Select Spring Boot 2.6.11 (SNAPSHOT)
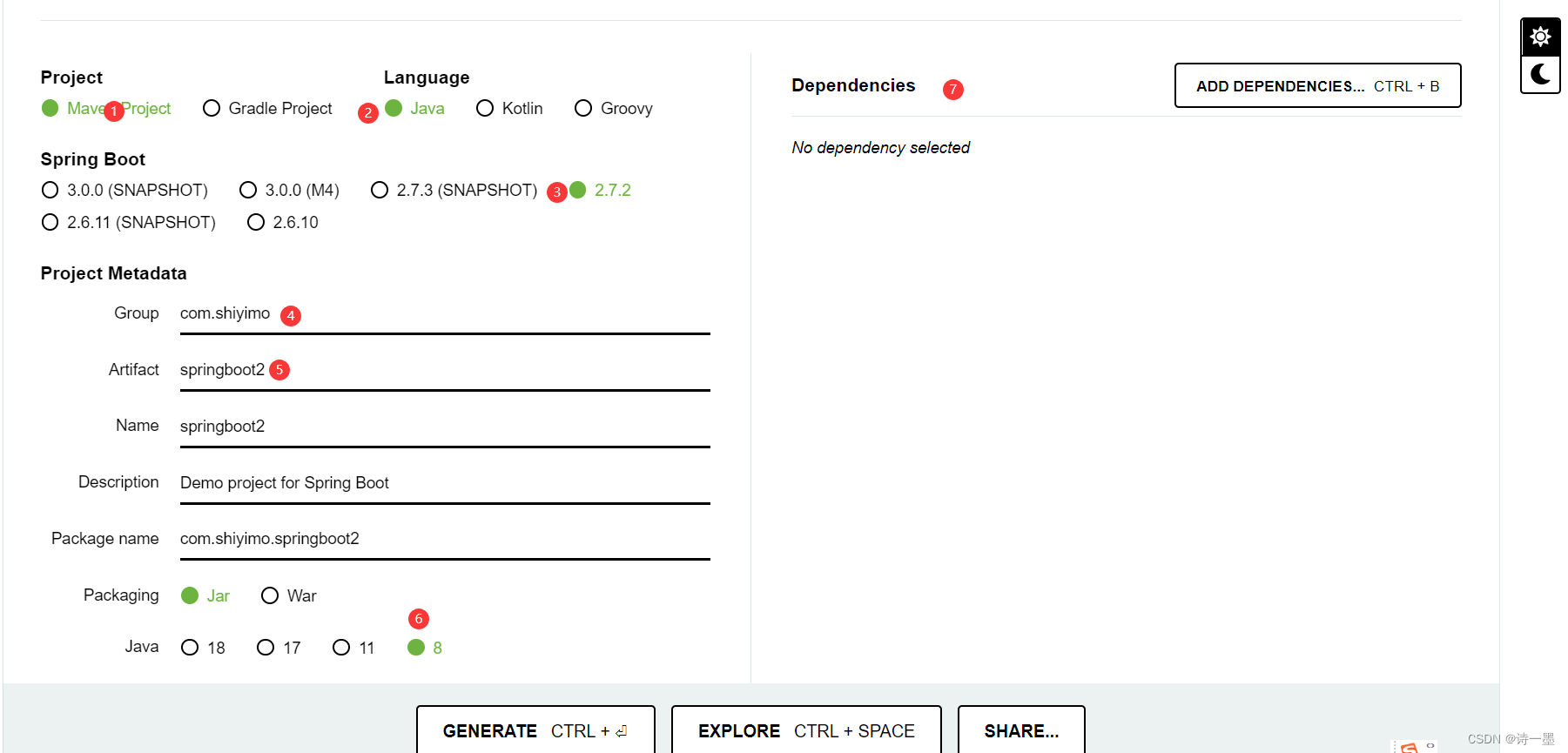Screen dimensions: 1568x753 tap(128, 222)
